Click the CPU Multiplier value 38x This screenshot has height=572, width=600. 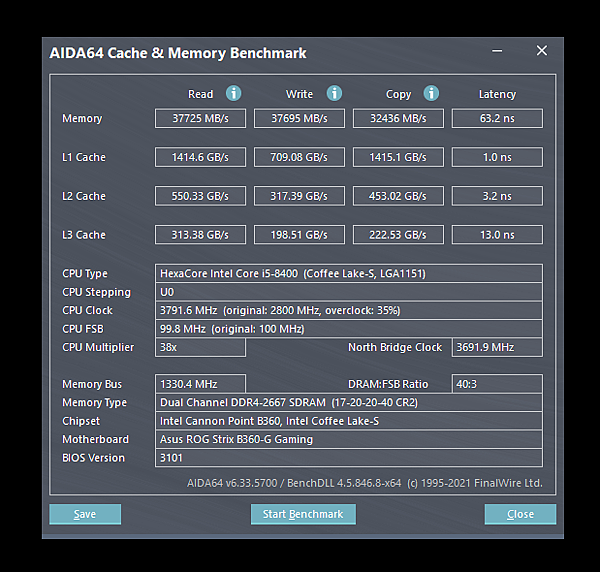click(200, 347)
